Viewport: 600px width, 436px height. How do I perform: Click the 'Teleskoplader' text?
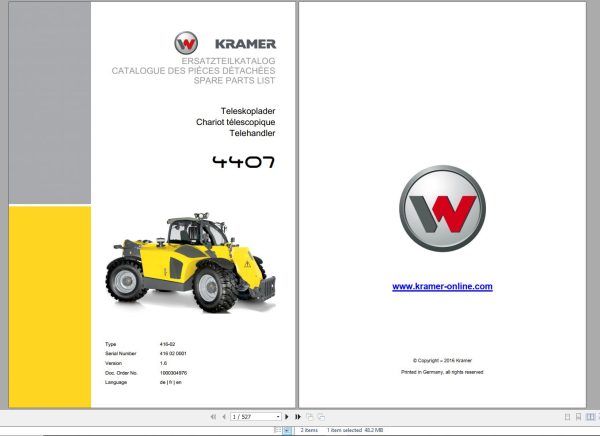(248, 111)
